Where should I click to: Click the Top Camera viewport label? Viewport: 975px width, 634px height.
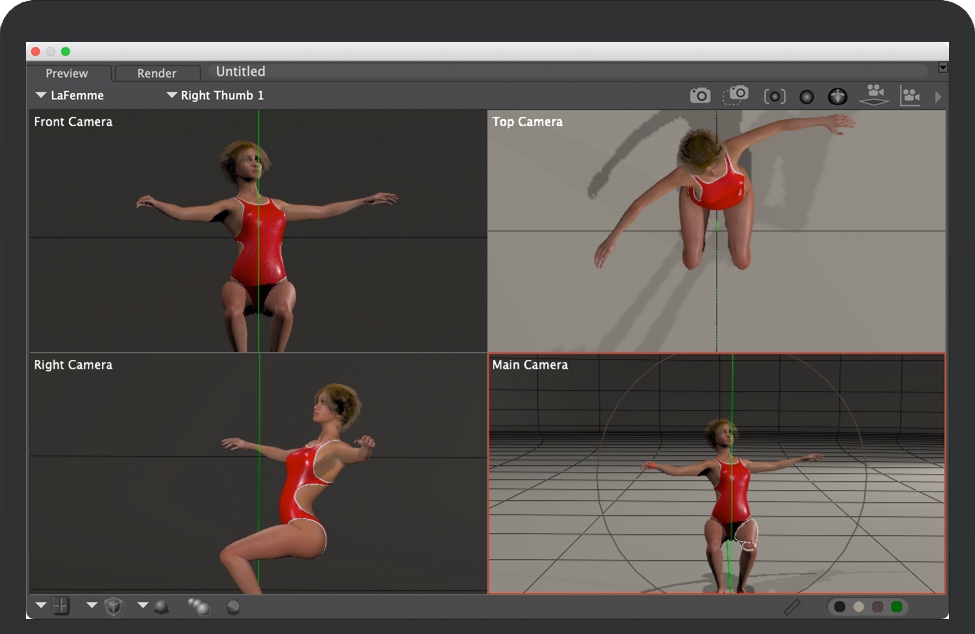527,122
